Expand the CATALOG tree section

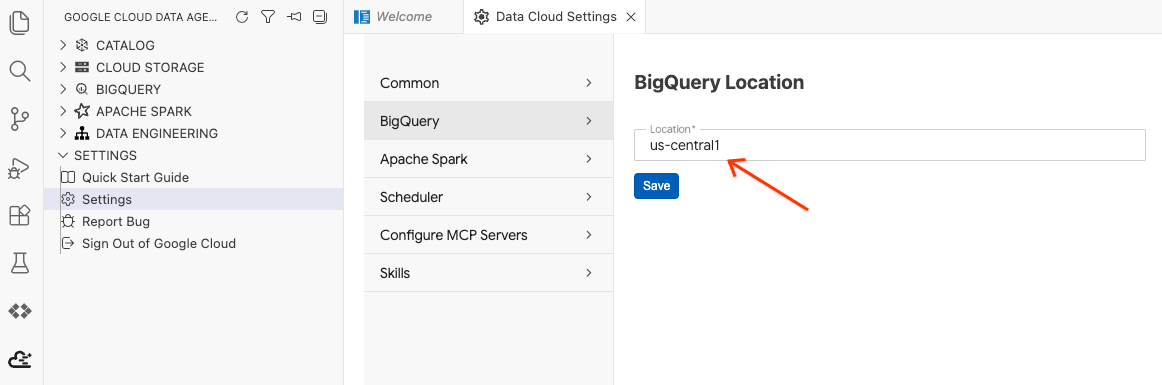click(63, 45)
